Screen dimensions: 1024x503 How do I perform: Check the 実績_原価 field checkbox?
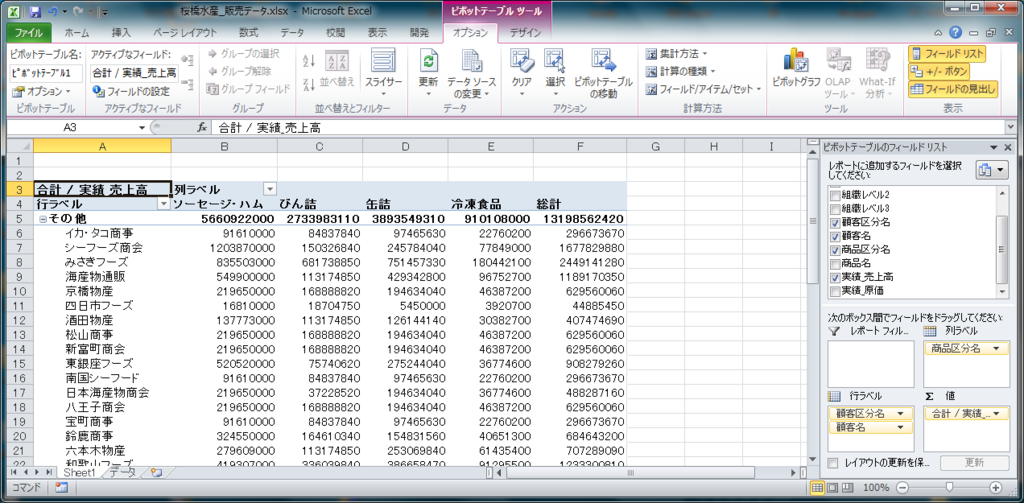click(x=835, y=290)
